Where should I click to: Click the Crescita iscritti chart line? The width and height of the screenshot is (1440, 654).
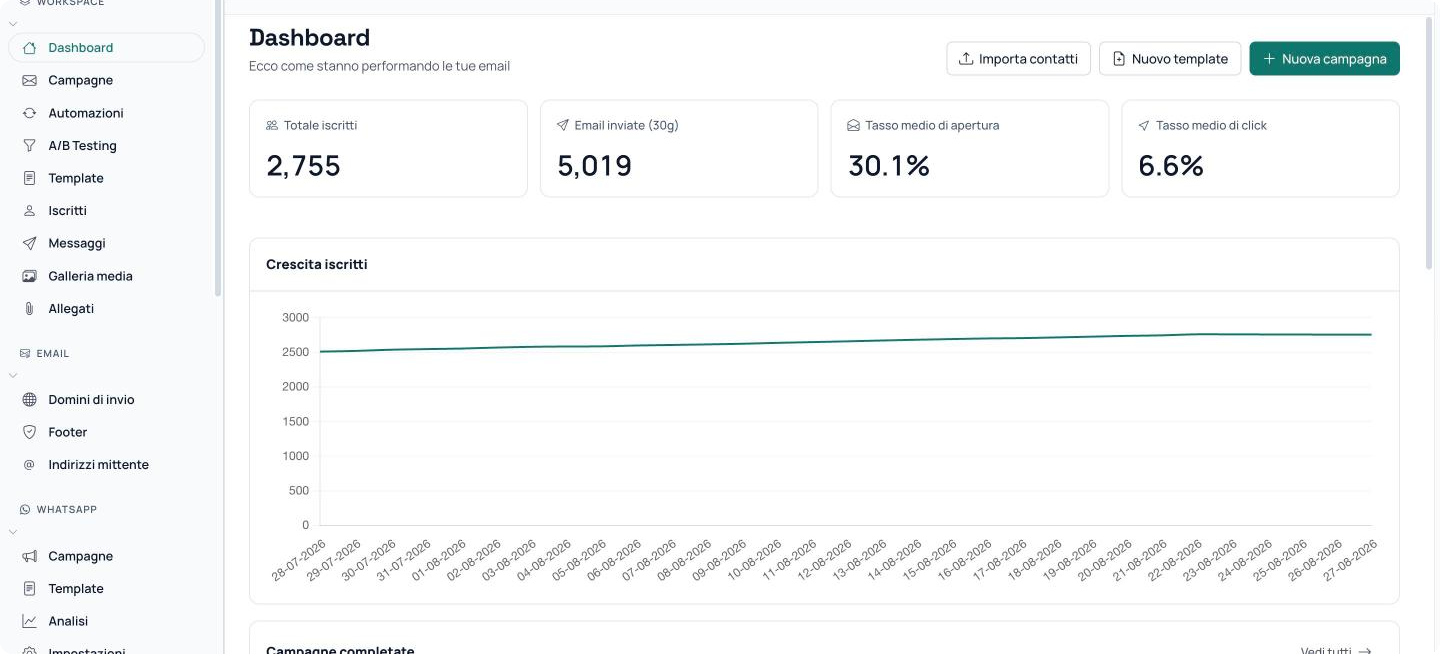(x=845, y=341)
